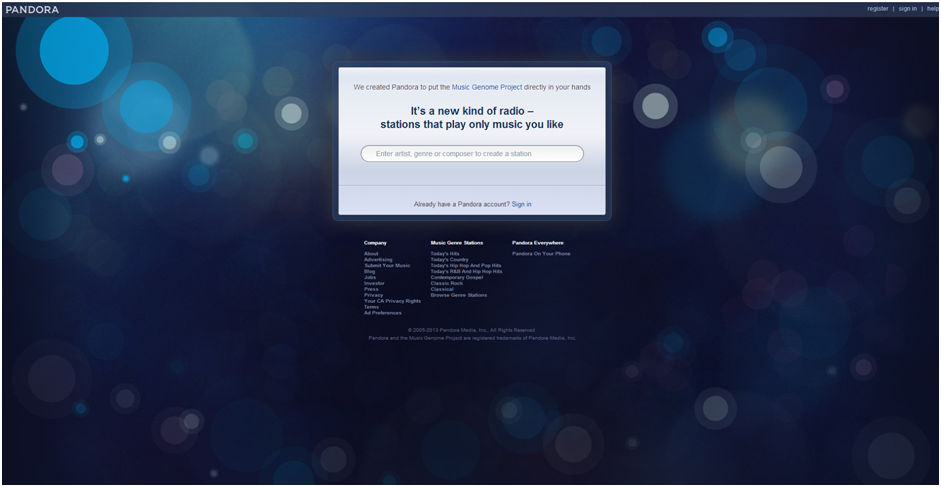
Task: Play the Today's Country genre station
Action: 449,259
